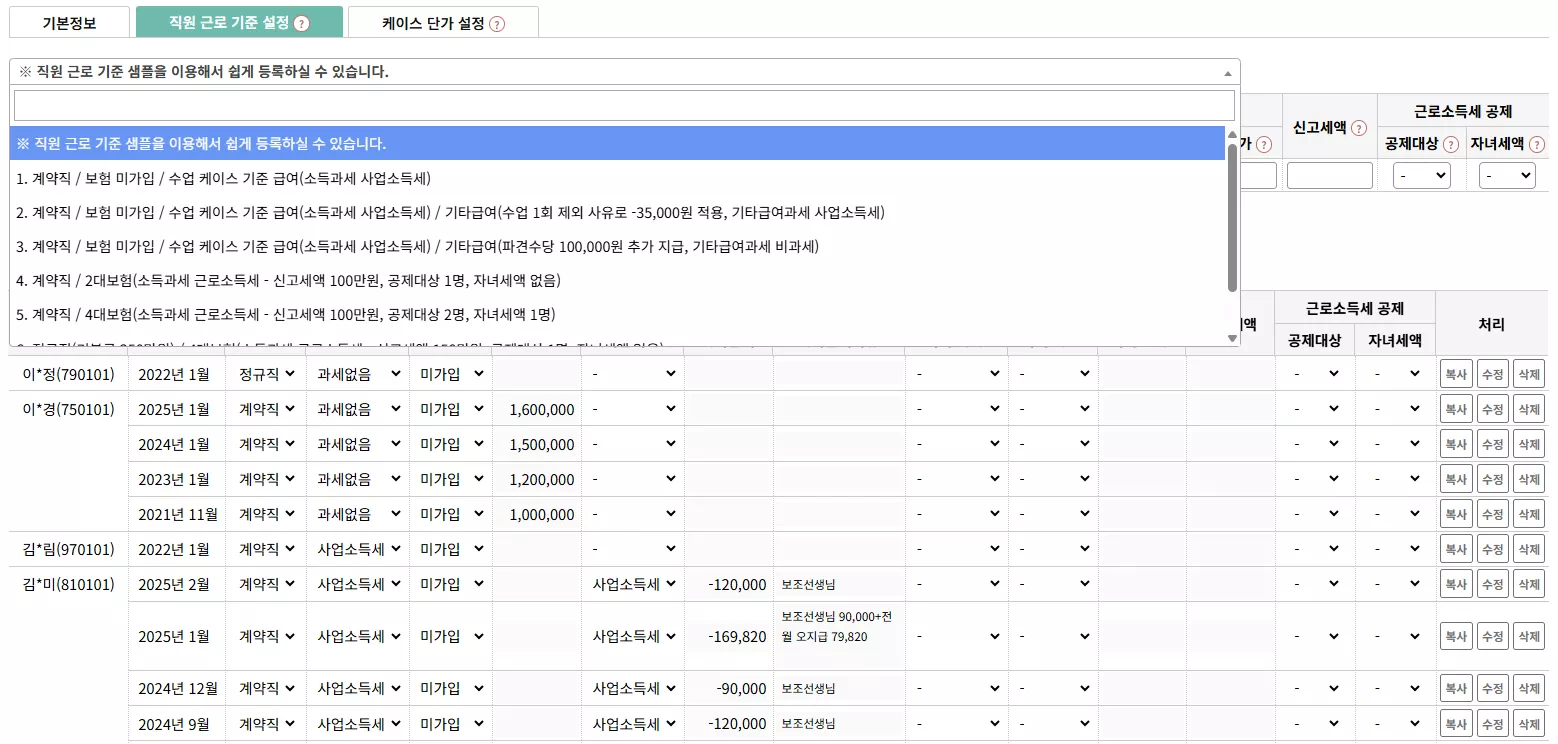
Task: Open the 과세없음 dropdown for 이*경 2025년 1월 row
Action: [358, 408]
